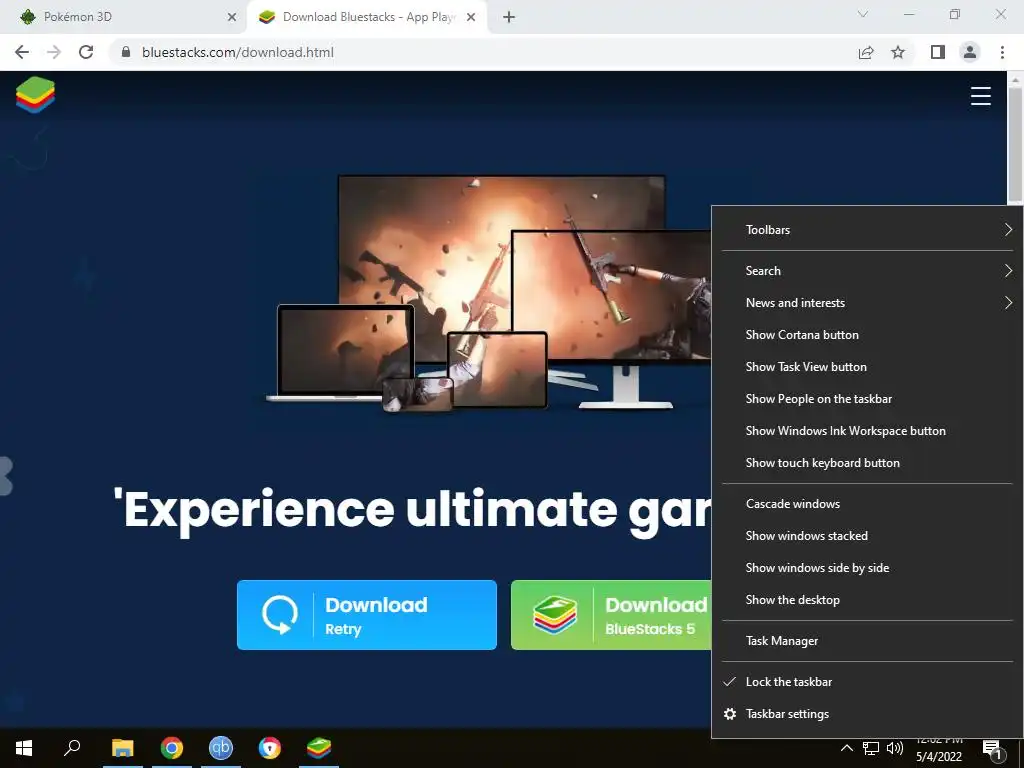Open the Chrome profile avatar
The height and width of the screenshot is (768, 1024).
970,52
